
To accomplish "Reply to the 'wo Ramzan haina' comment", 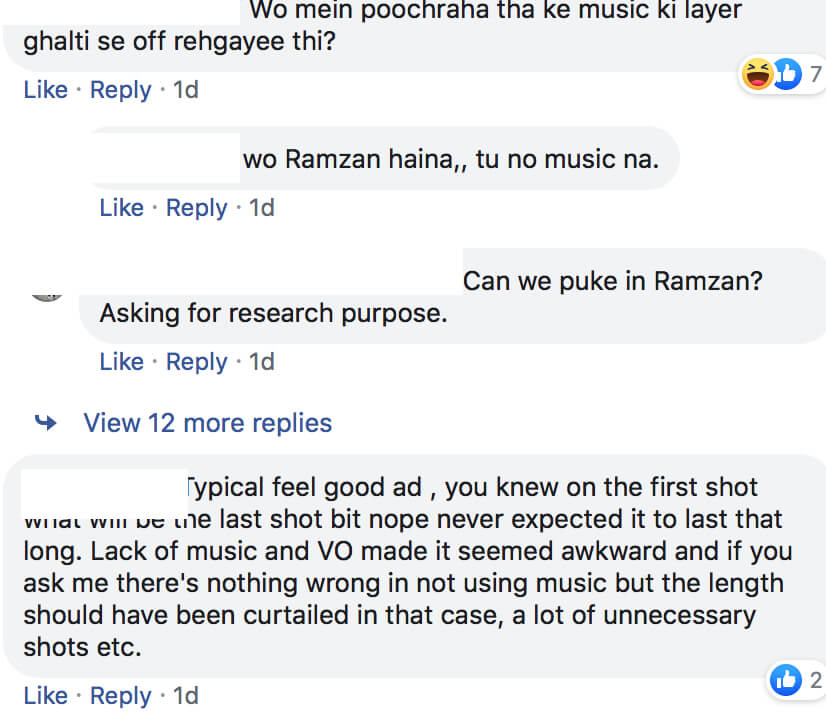I will (196, 208).
